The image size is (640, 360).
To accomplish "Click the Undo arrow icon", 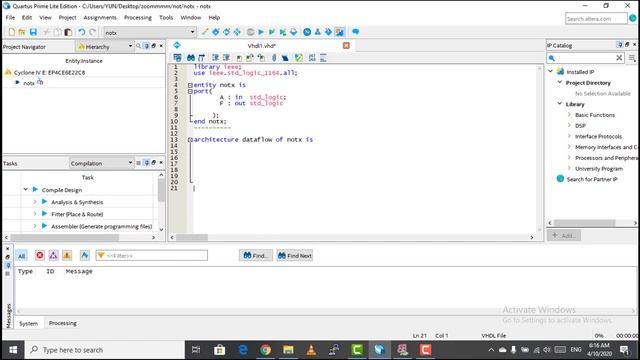I will 82,32.
